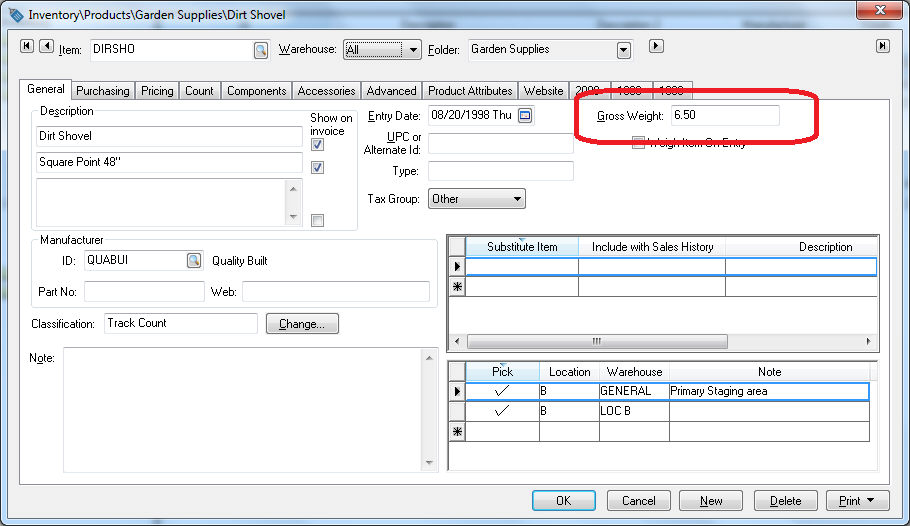
Task: Click the Manufacturer ID field QUABUI
Action: [x=135, y=260]
